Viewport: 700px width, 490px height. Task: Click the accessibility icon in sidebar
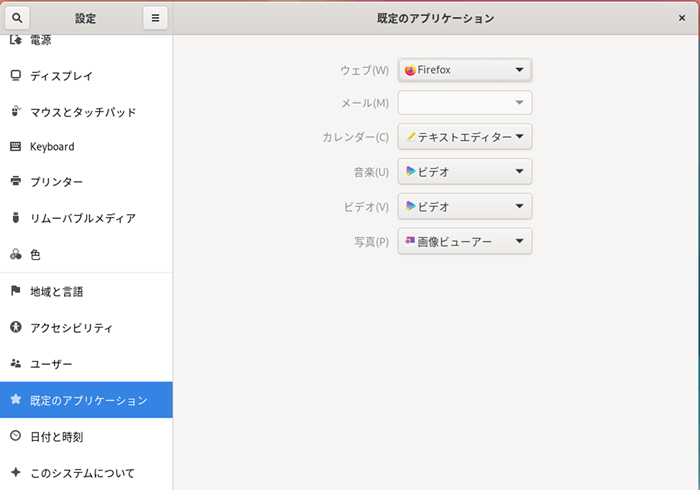coord(16,327)
